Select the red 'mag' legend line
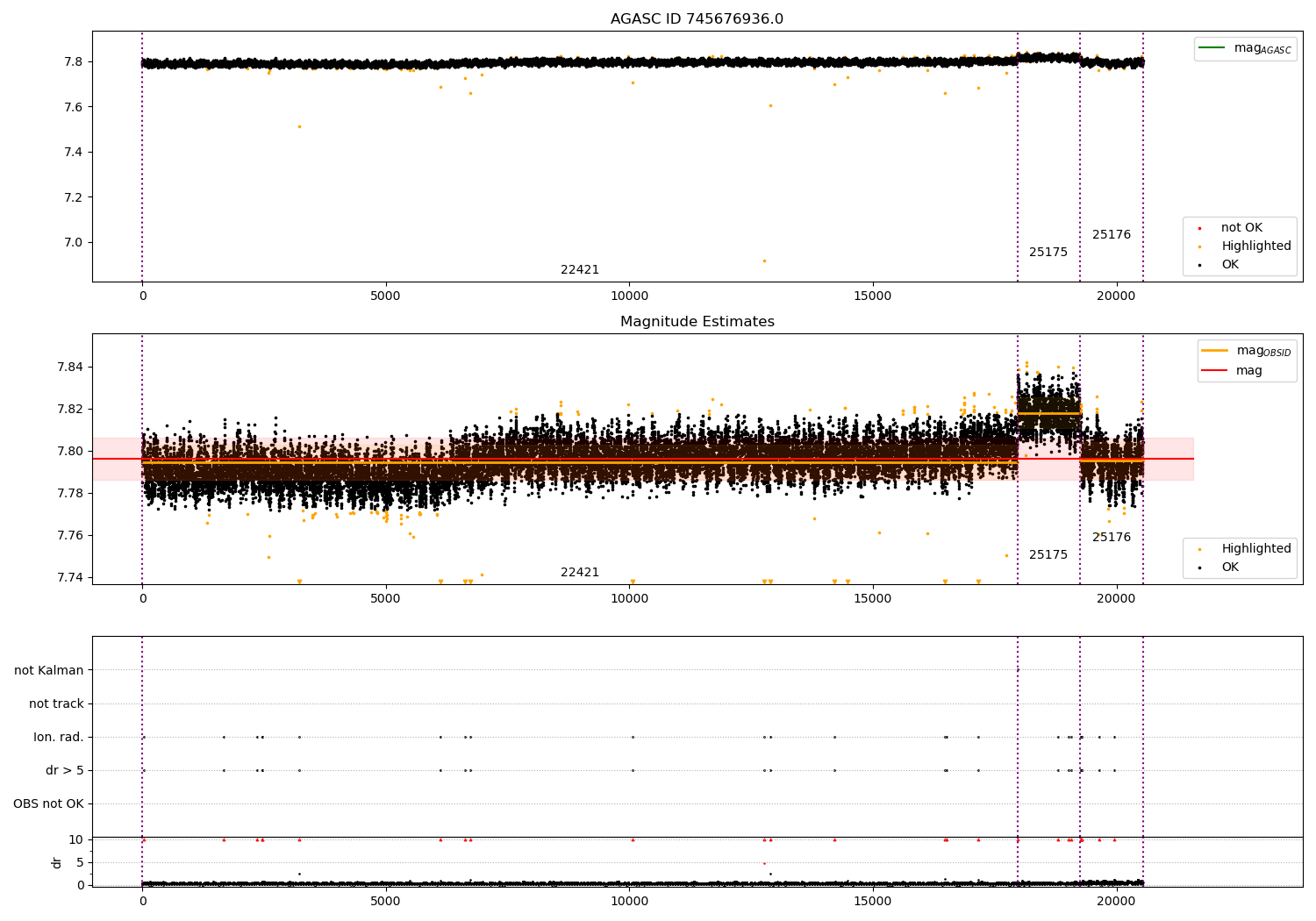The height and width of the screenshot is (921, 1316). coord(1214,371)
